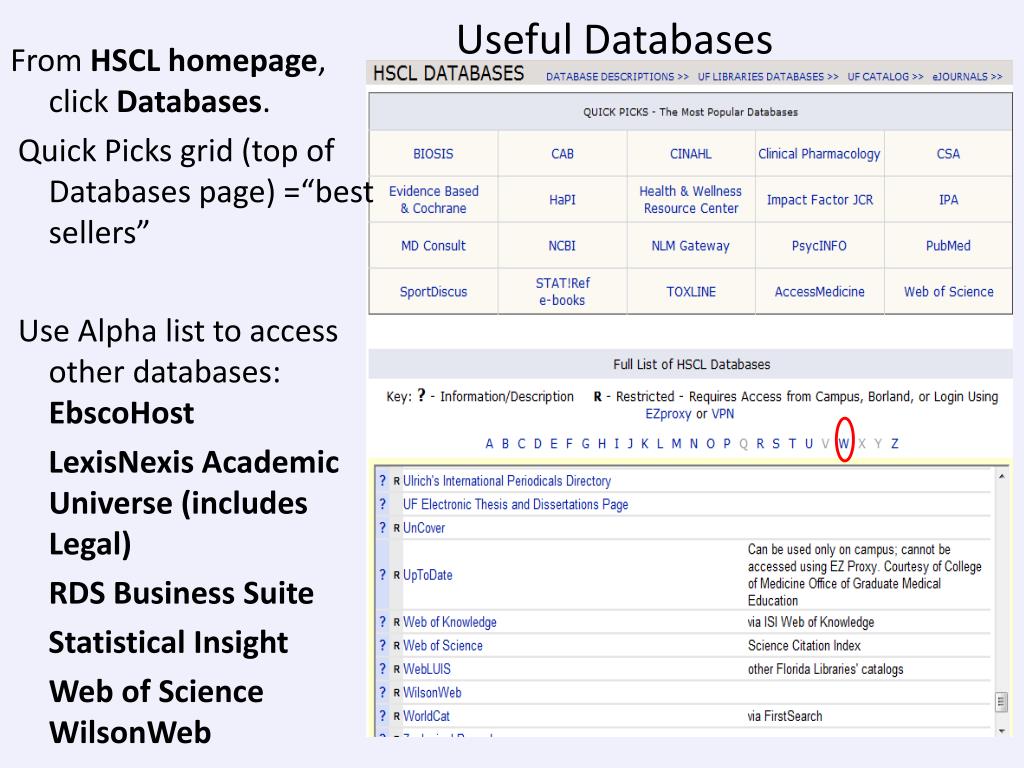1024x768 pixels.
Task: Go to letter Z in the alphabet index
Action: click(x=895, y=444)
